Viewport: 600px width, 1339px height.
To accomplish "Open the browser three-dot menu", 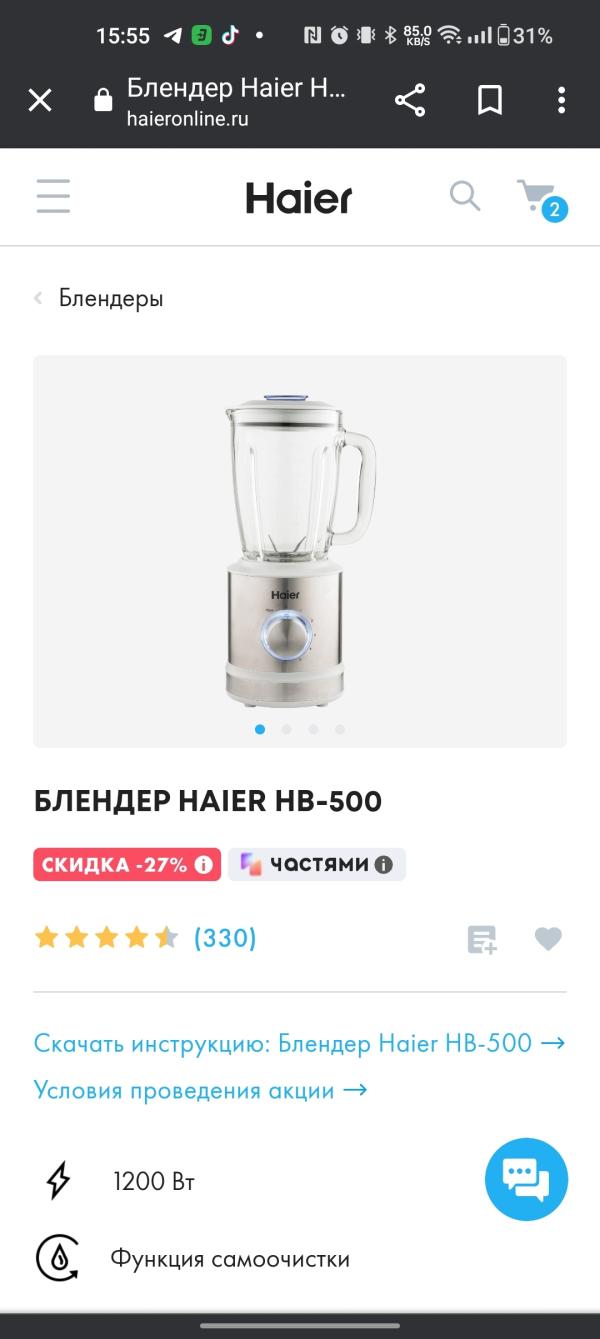I will point(561,100).
